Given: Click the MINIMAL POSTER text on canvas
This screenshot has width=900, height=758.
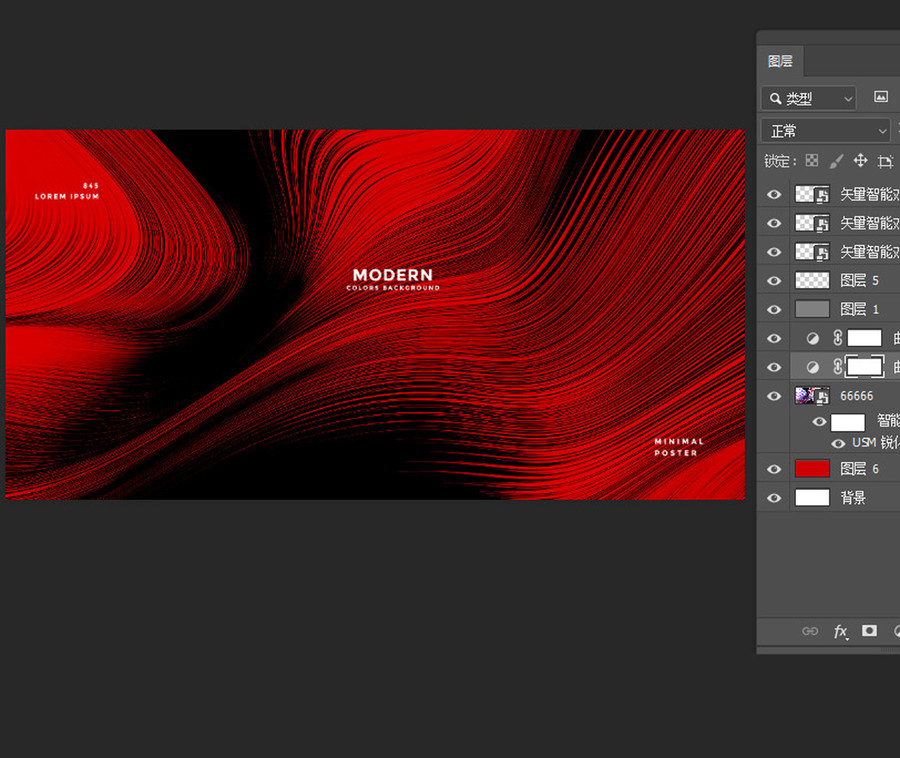Looking at the screenshot, I should click(679, 447).
